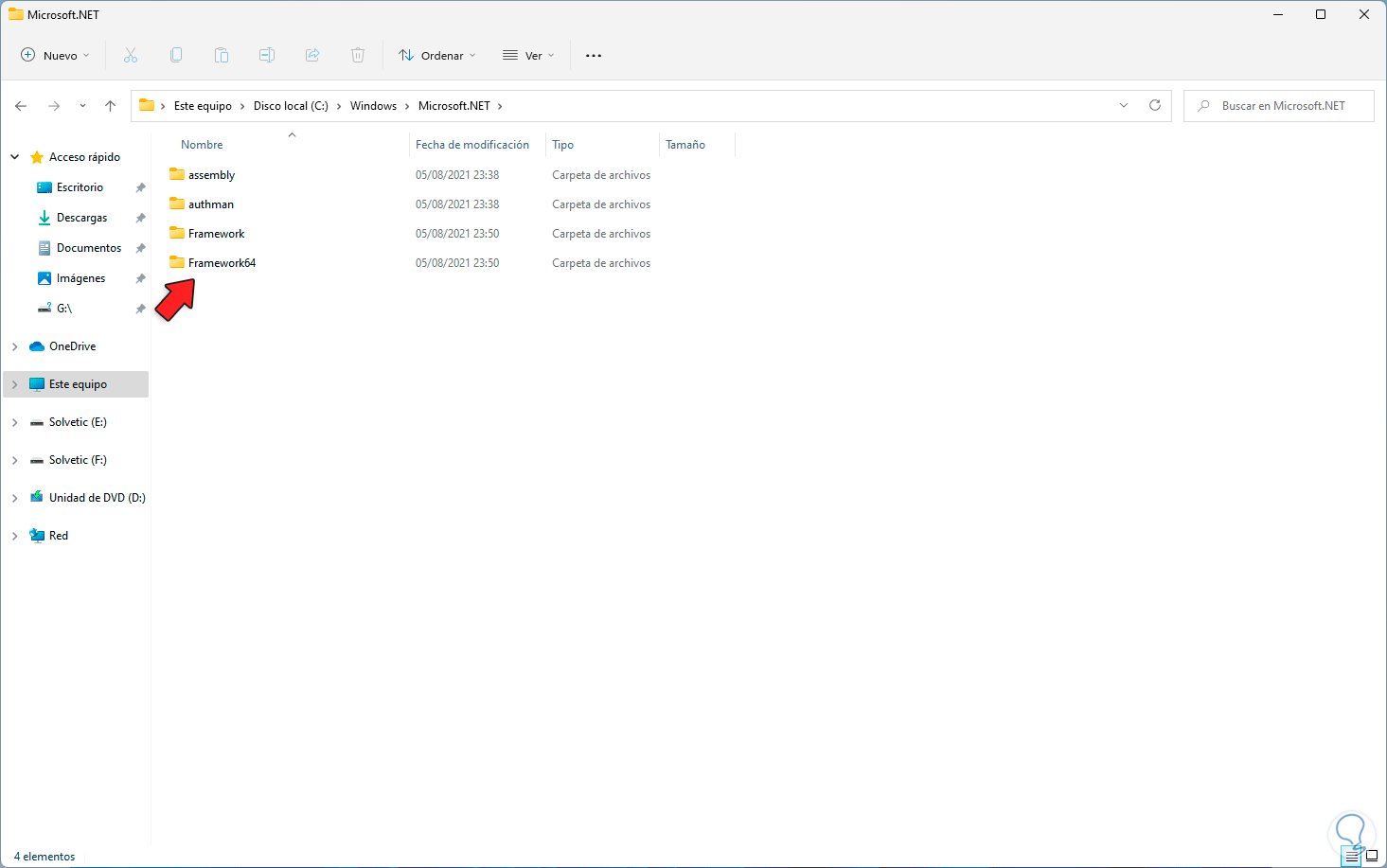Go forward with the right arrow
Screen dimensions: 1387x868
pyautogui.click(x=54, y=106)
